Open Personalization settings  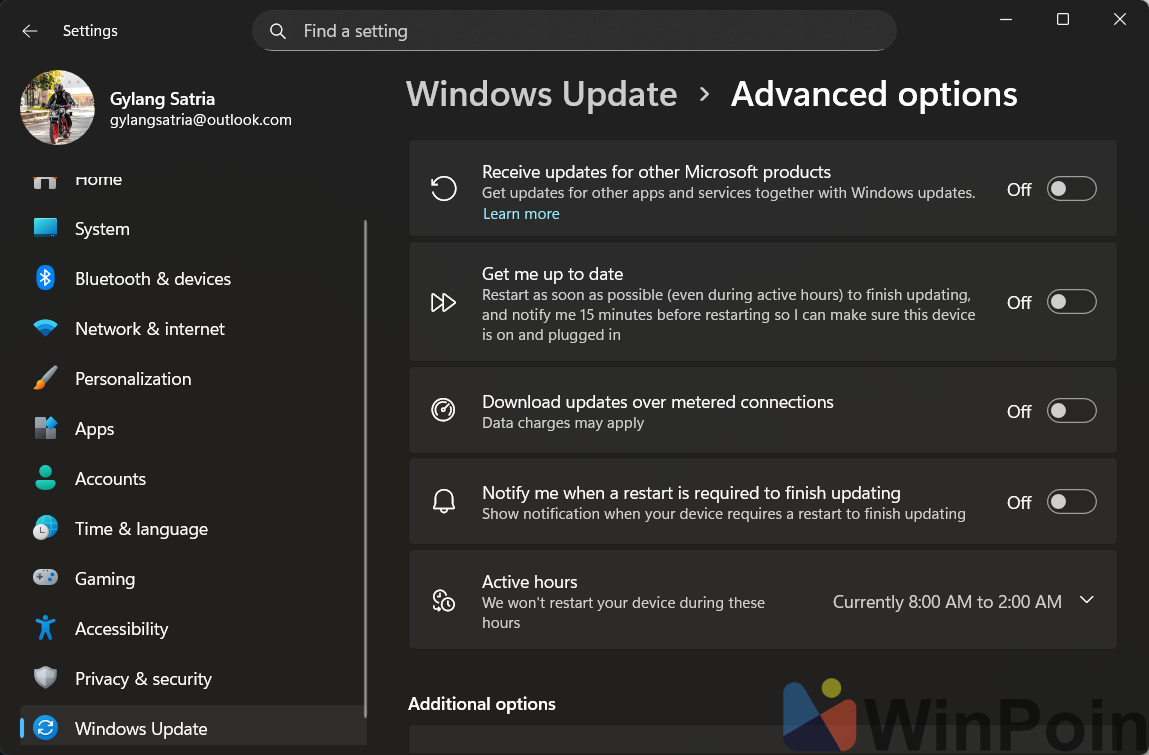tap(192, 378)
